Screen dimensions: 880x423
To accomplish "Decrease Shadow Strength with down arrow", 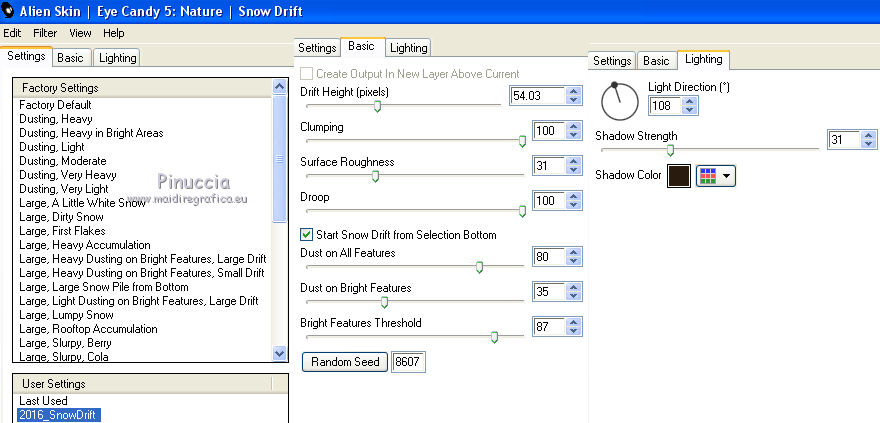I will tap(868, 144).
